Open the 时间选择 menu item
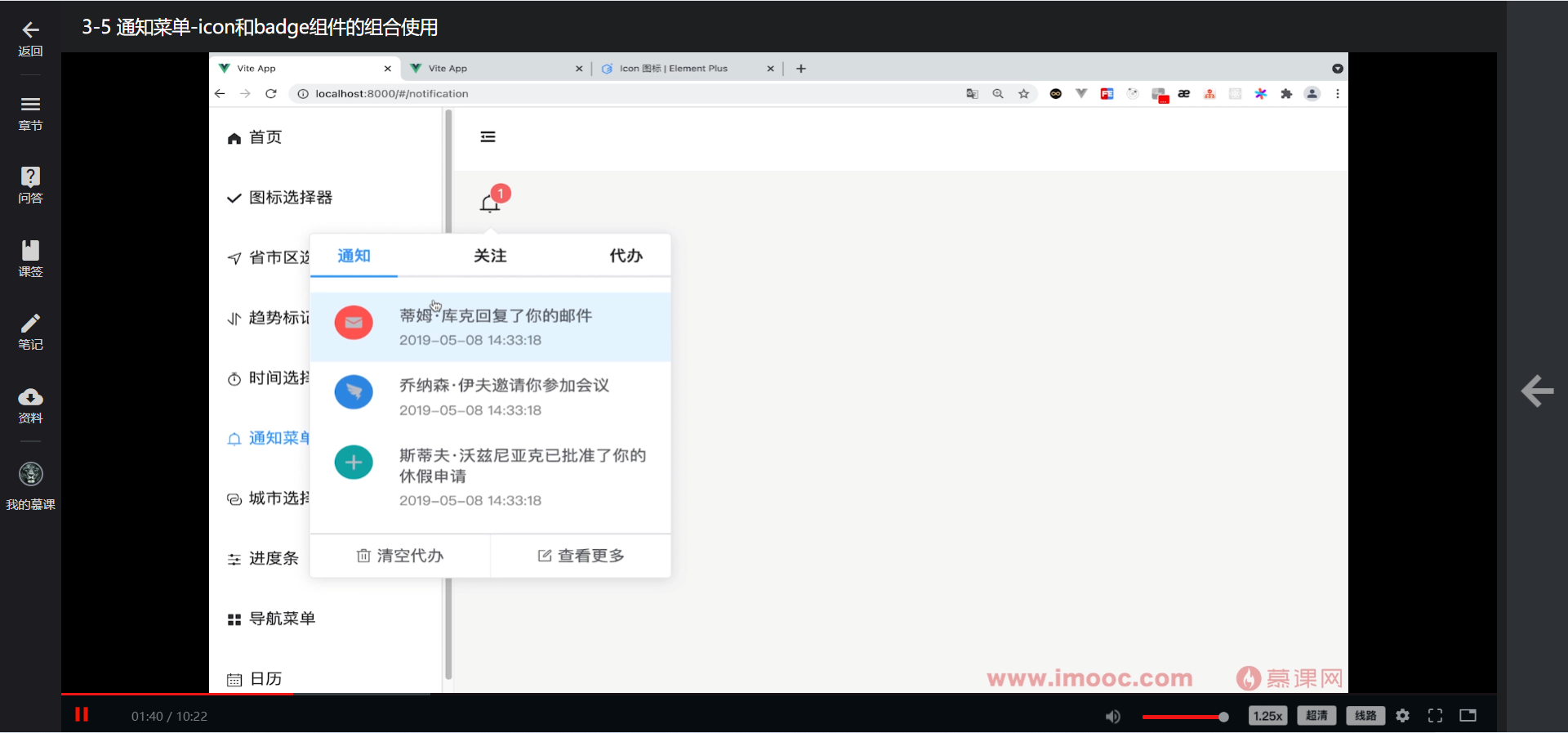 click(x=269, y=378)
